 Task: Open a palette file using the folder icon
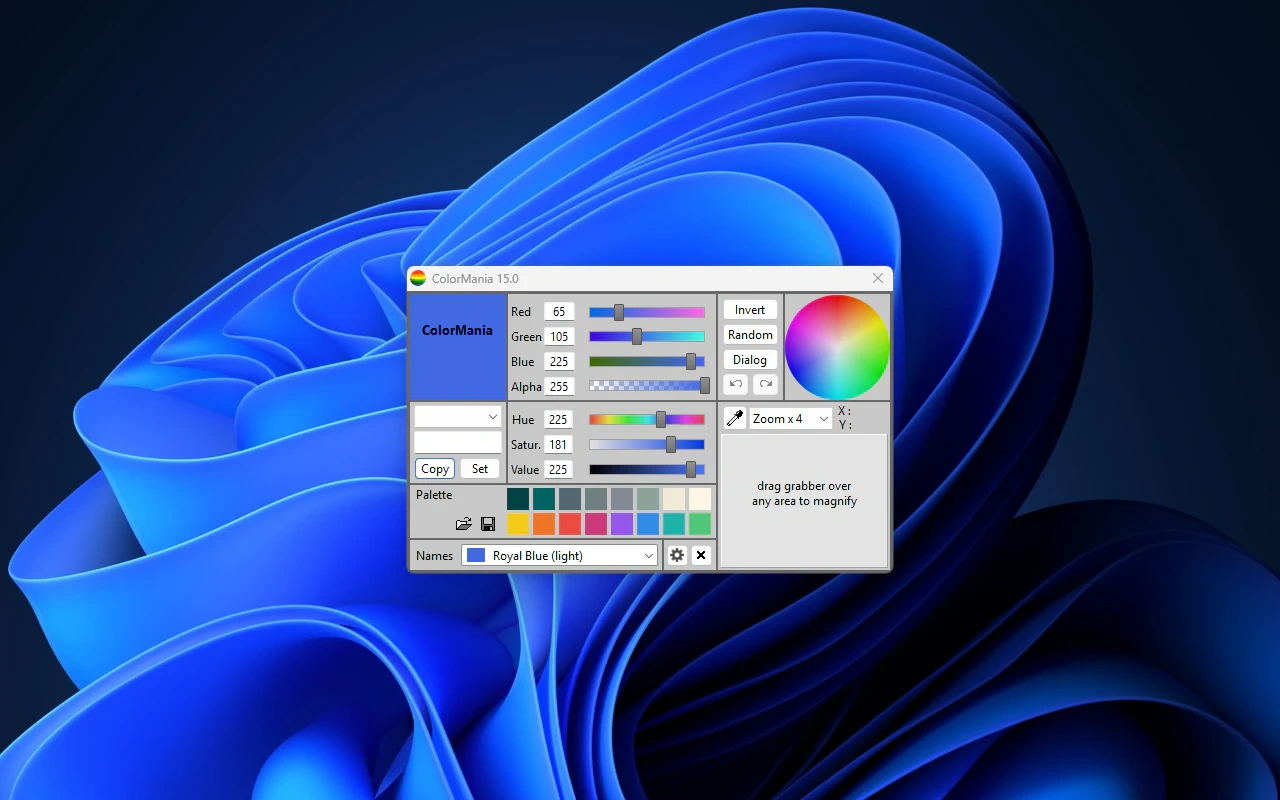click(463, 523)
